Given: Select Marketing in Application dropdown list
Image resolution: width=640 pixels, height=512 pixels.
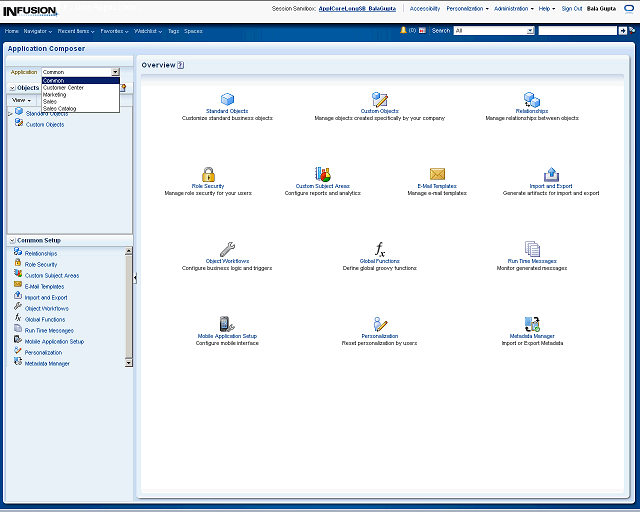Looking at the screenshot, I should point(56,94).
